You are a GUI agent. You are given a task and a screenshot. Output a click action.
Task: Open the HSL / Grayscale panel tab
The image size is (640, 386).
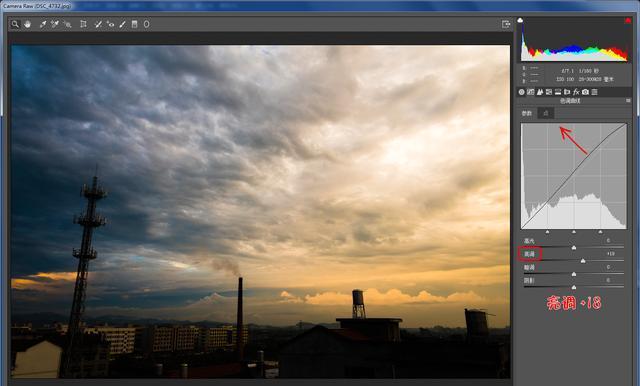click(x=549, y=92)
